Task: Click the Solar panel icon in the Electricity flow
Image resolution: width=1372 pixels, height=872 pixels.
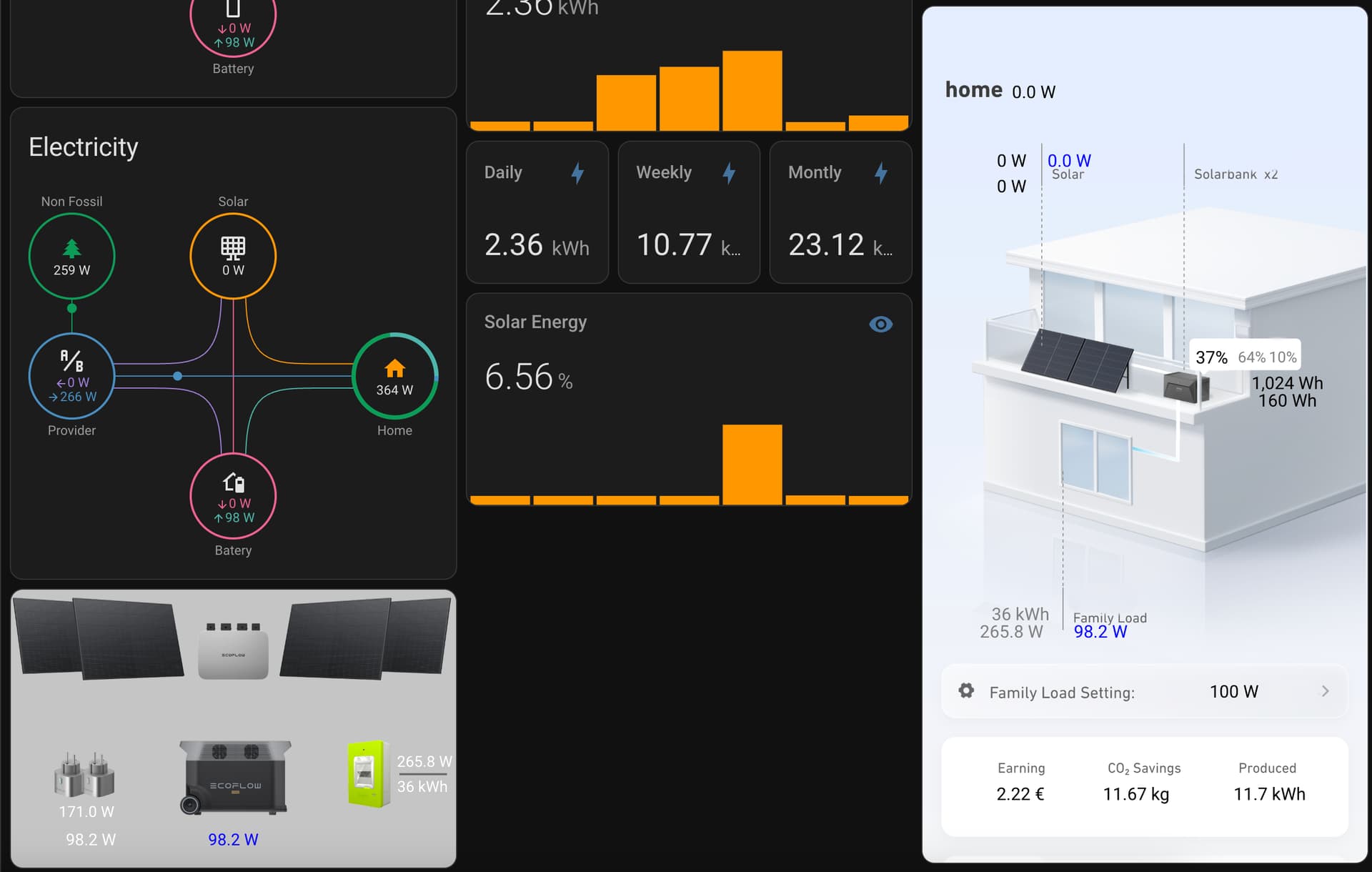Action: coord(233,247)
